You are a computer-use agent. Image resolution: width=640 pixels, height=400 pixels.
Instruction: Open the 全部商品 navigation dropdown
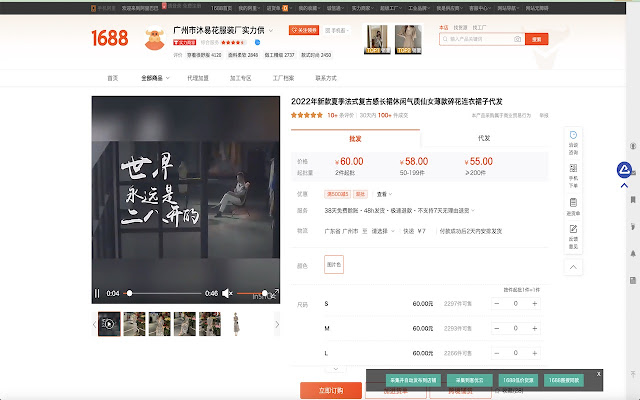pos(153,77)
